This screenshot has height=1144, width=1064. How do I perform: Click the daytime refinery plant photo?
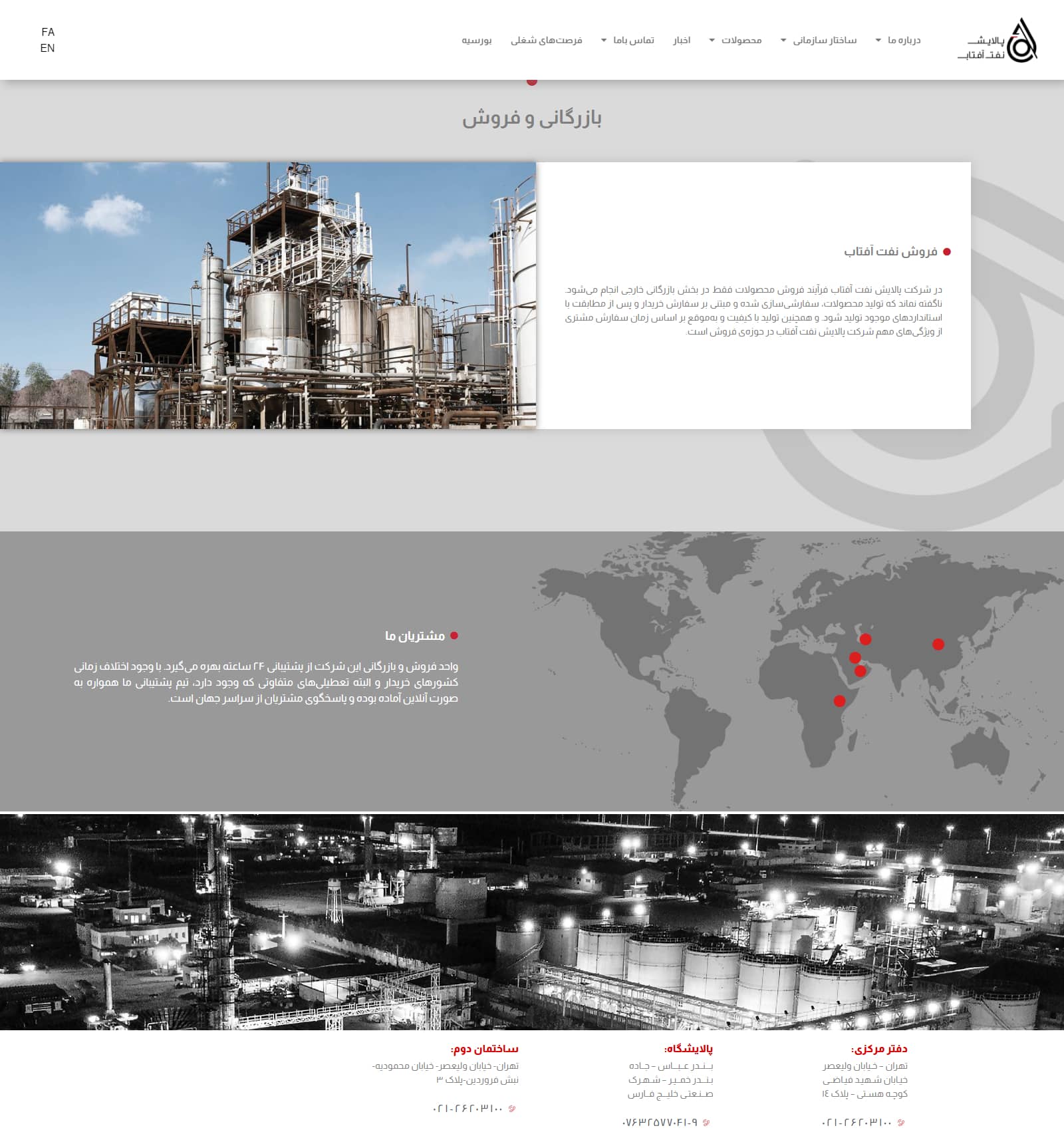point(268,295)
